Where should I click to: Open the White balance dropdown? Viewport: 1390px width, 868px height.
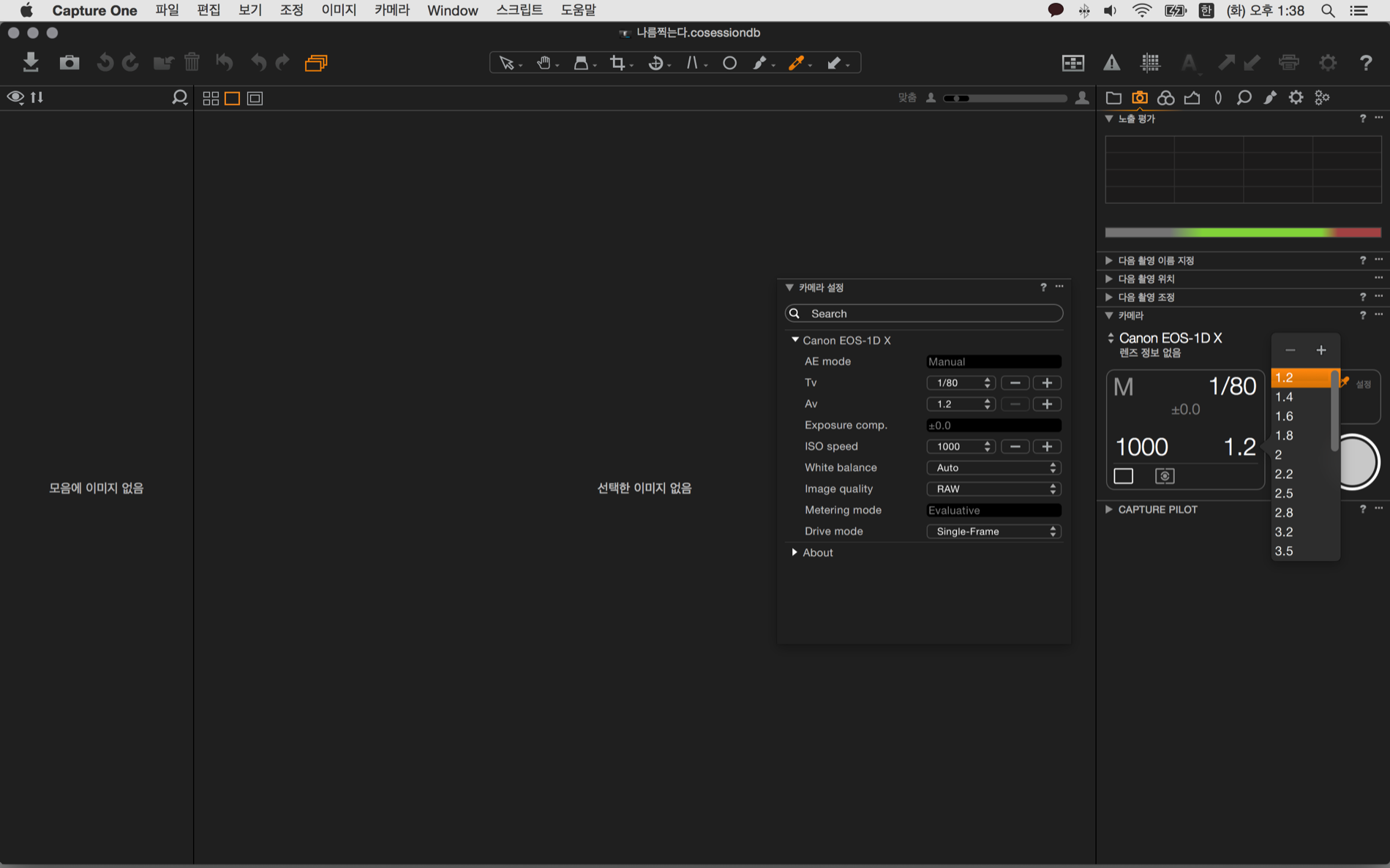tap(993, 468)
